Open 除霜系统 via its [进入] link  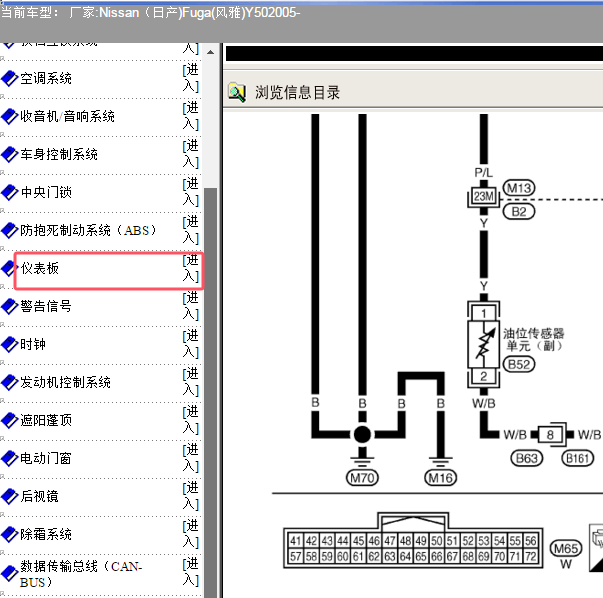point(191,534)
